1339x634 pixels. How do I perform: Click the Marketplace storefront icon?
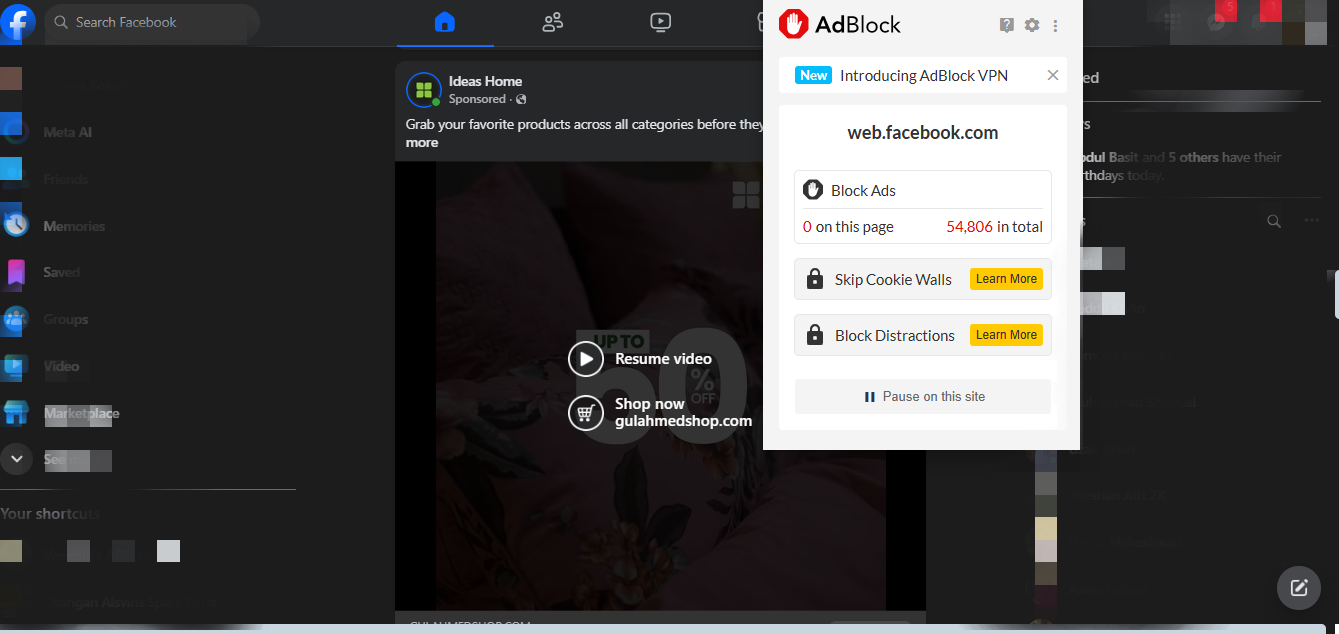(15, 413)
